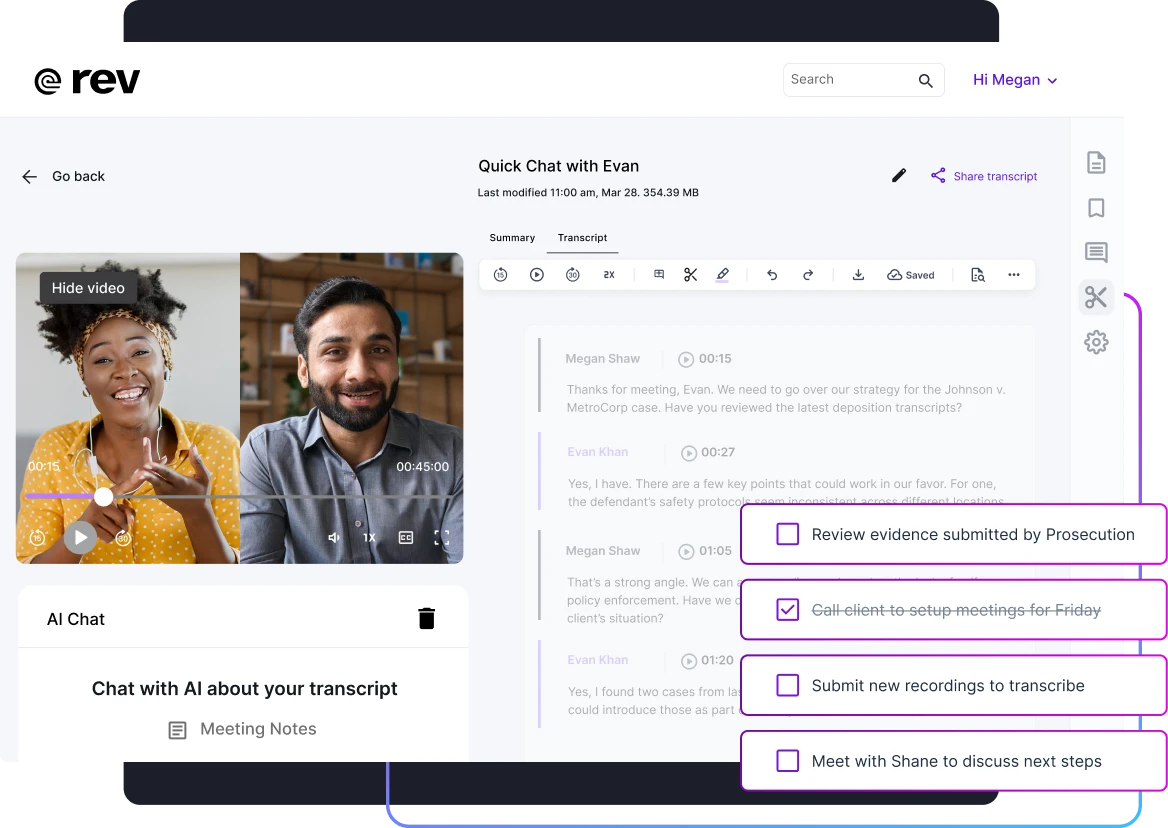Check Submit new recordings to transcribe
Viewport: 1168px width, 828px height.
pos(787,685)
